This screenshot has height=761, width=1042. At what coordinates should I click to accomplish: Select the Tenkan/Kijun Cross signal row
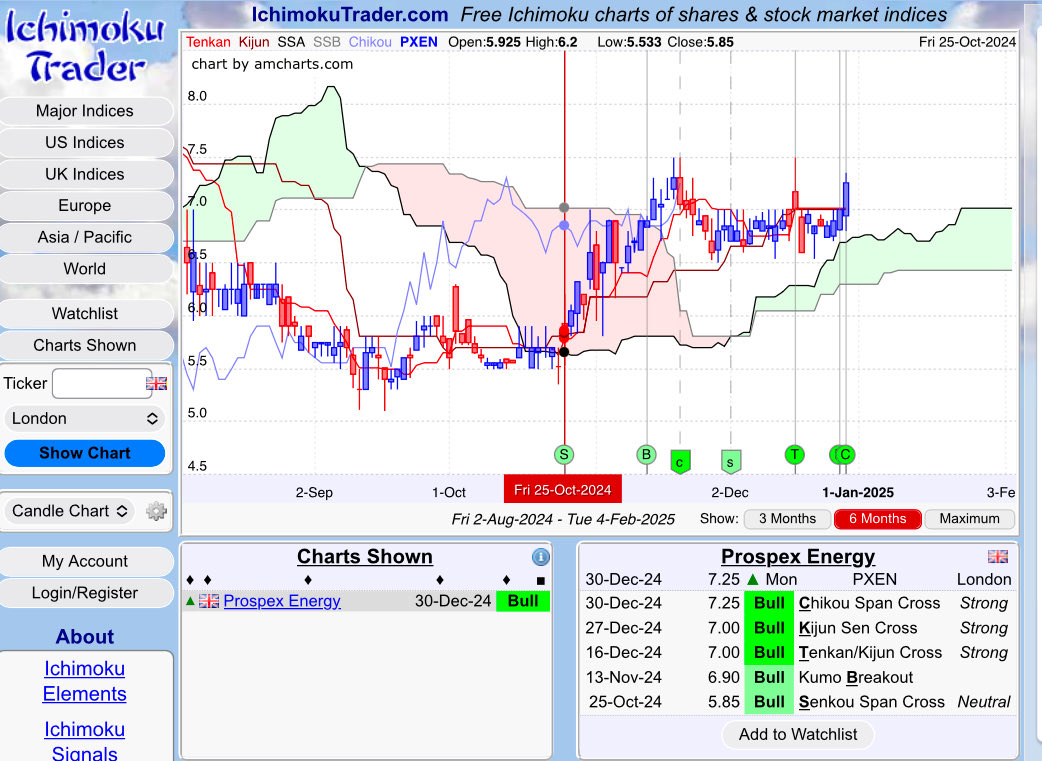[797, 653]
